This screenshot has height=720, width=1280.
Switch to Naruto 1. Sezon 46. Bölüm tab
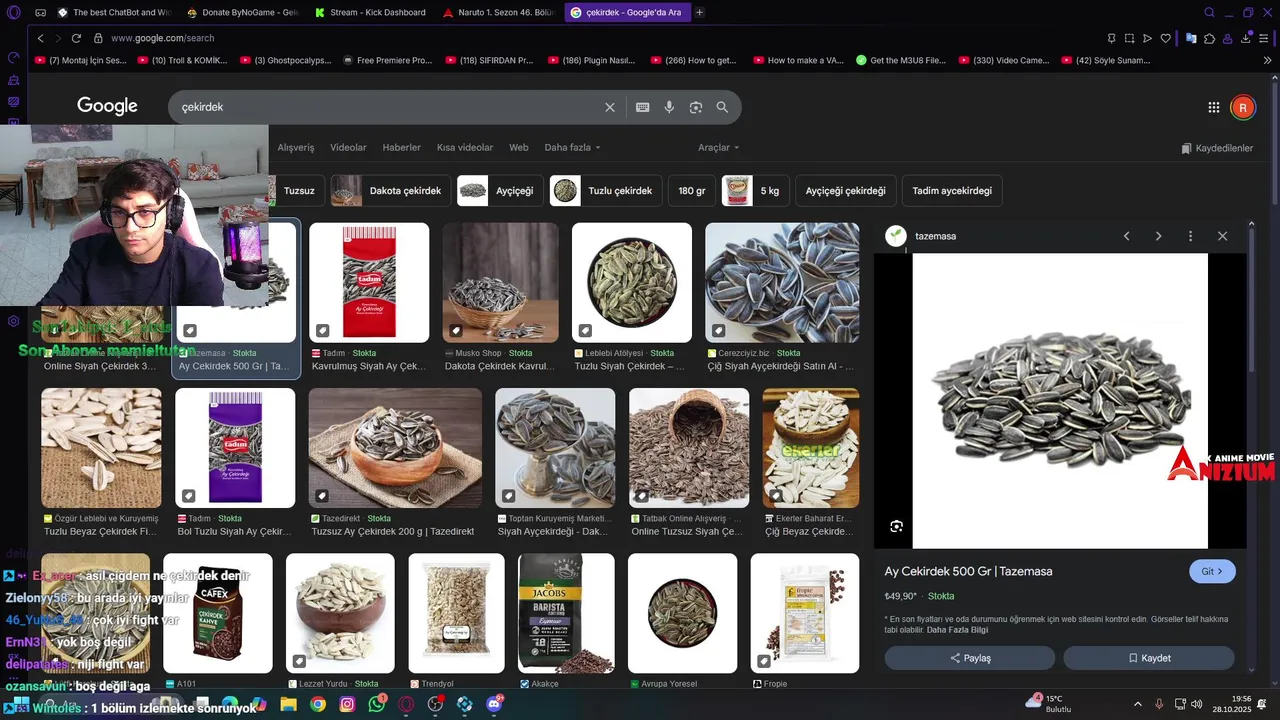(x=499, y=13)
